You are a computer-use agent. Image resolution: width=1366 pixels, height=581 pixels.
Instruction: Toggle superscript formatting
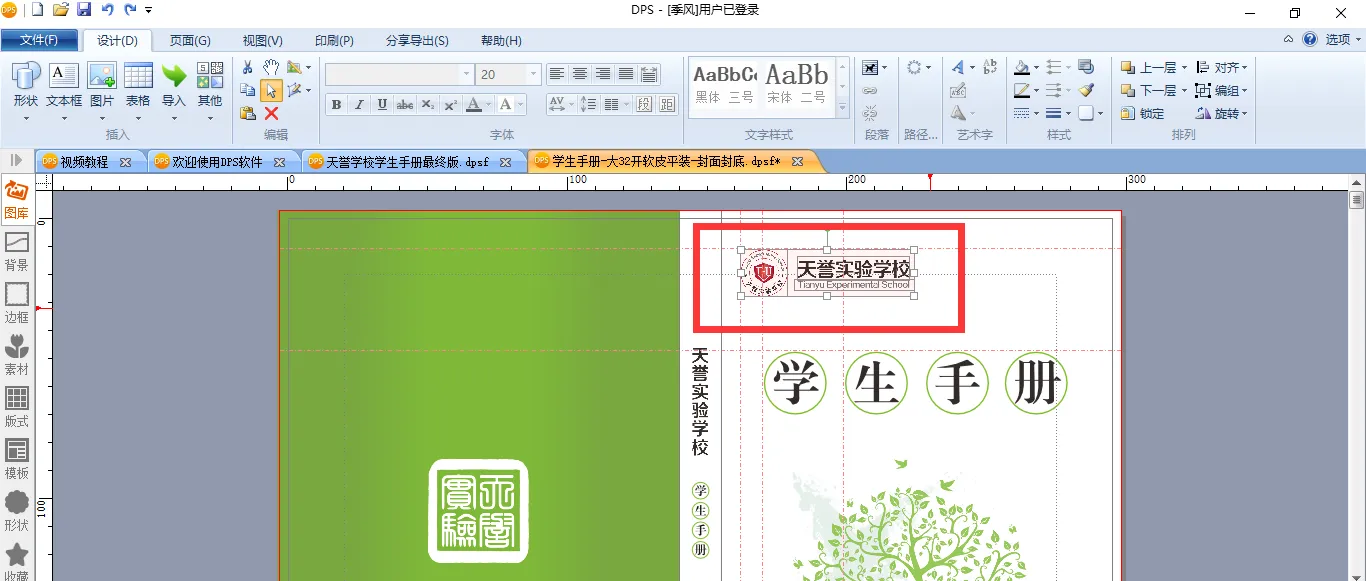451,105
